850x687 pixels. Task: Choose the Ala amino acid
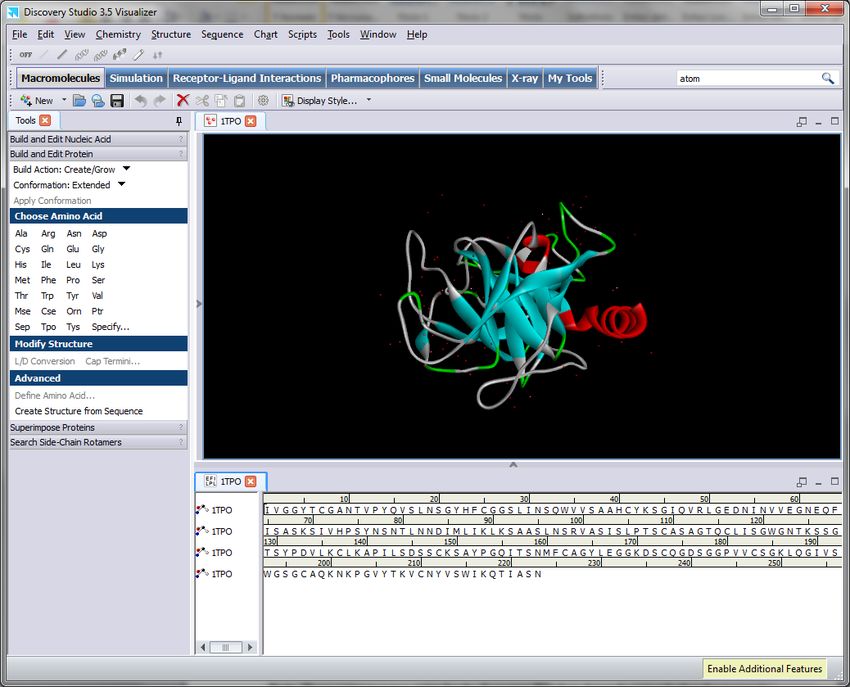pos(21,233)
